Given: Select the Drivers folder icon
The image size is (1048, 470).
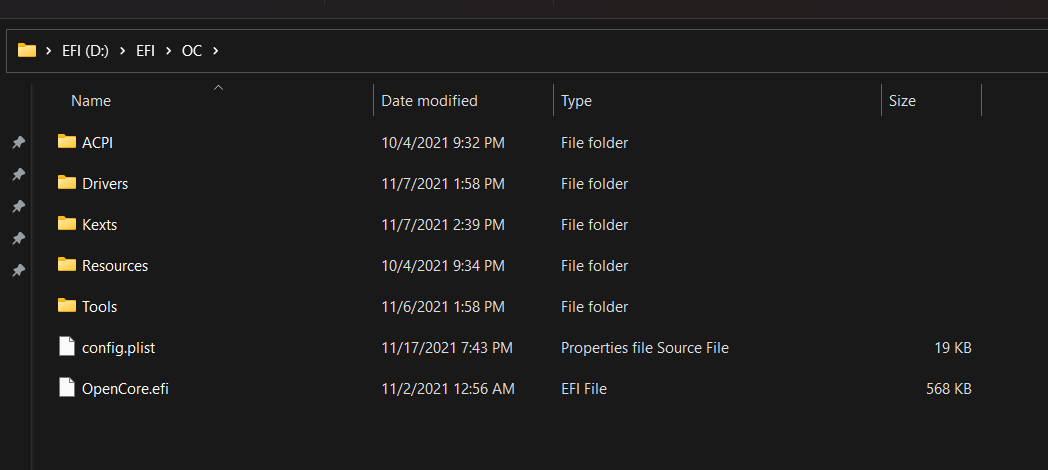Looking at the screenshot, I should 67,183.
